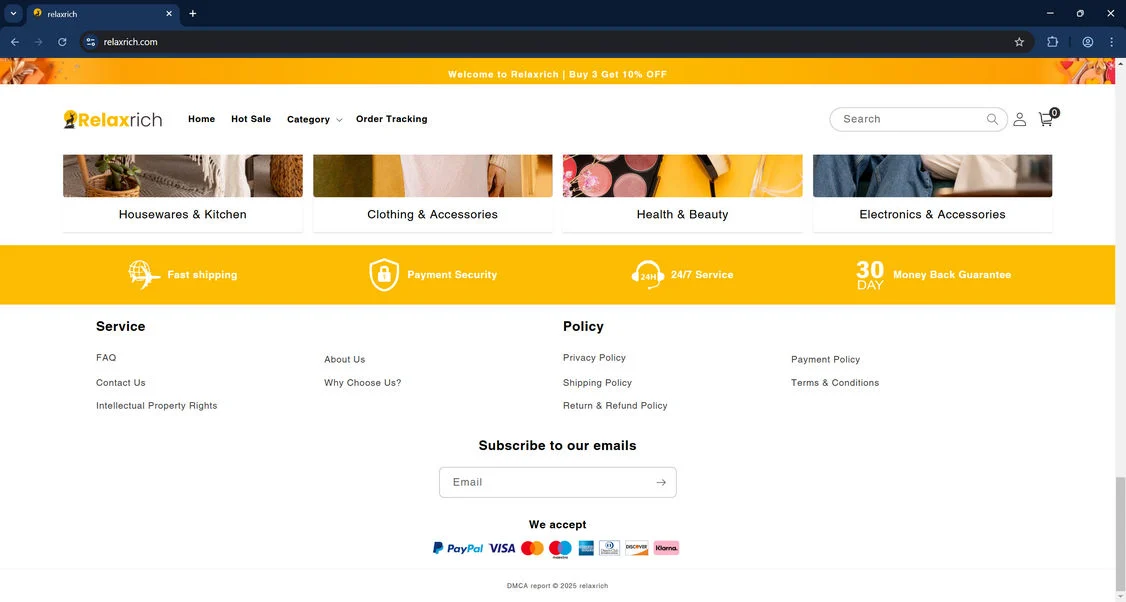Open Return & Refund Policy link
This screenshot has width=1126, height=602.
click(x=615, y=405)
